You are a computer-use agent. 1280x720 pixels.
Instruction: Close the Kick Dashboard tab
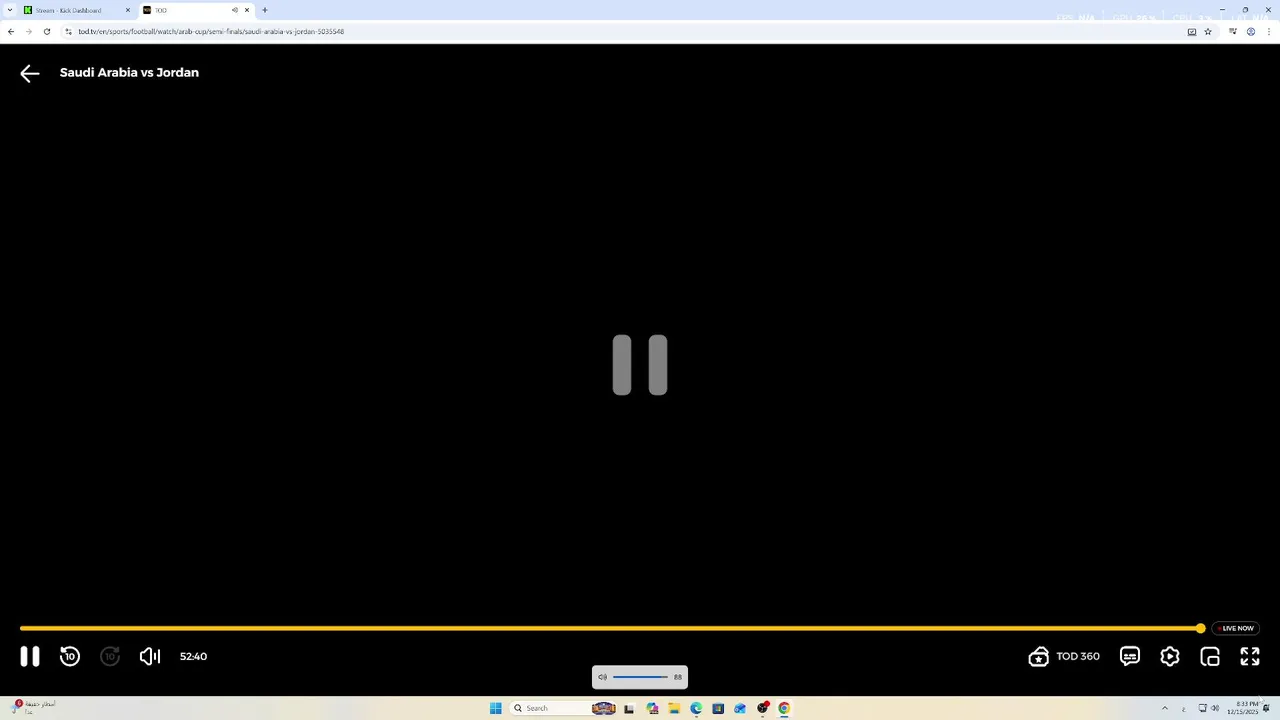click(x=127, y=10)
